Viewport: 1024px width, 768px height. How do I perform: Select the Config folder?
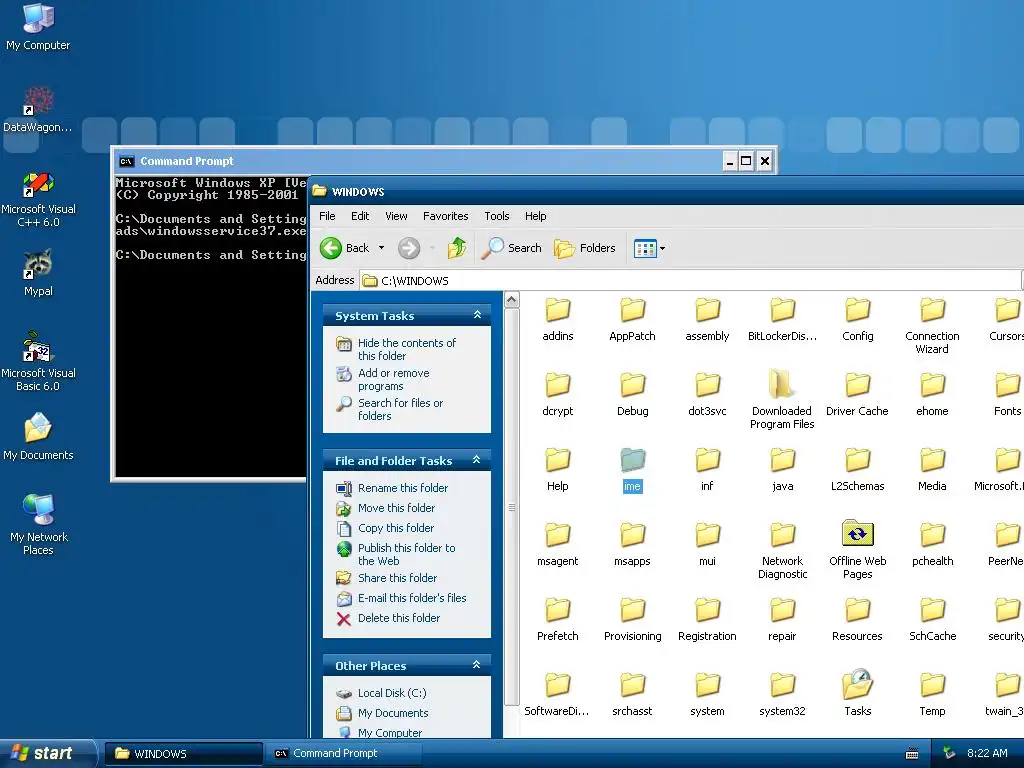click(857, 319)
